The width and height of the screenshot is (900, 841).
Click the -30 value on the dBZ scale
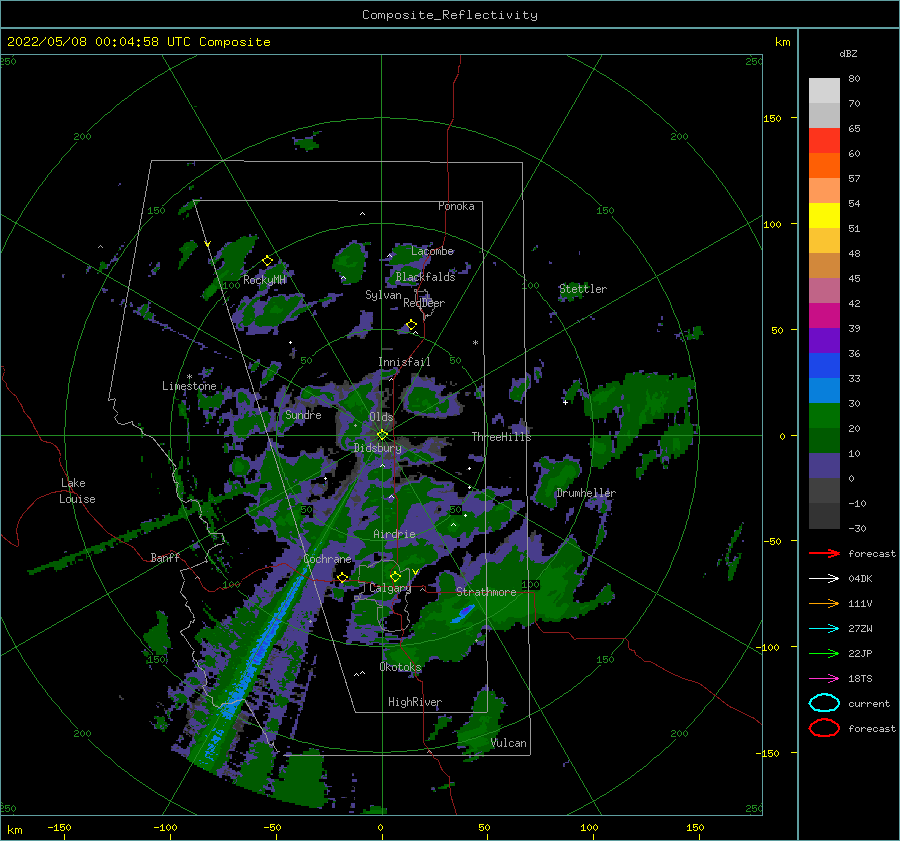click(858, 528)
